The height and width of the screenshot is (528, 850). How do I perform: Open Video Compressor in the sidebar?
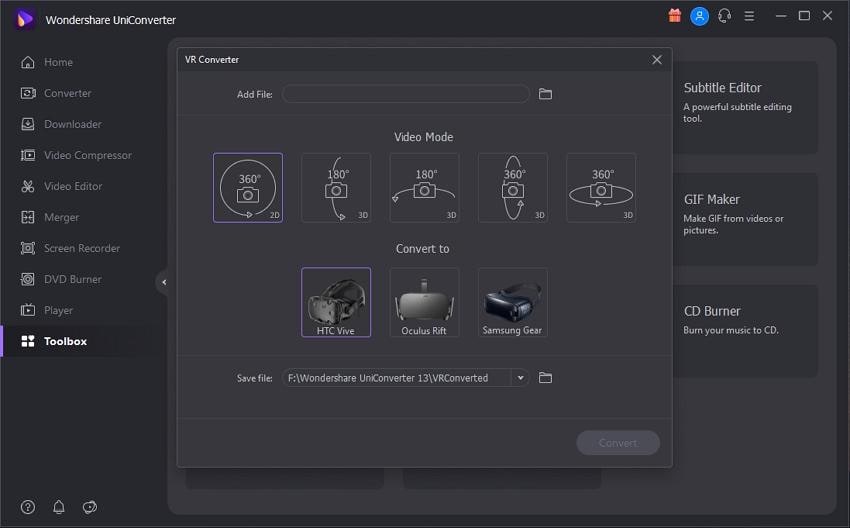click(76, 155)
